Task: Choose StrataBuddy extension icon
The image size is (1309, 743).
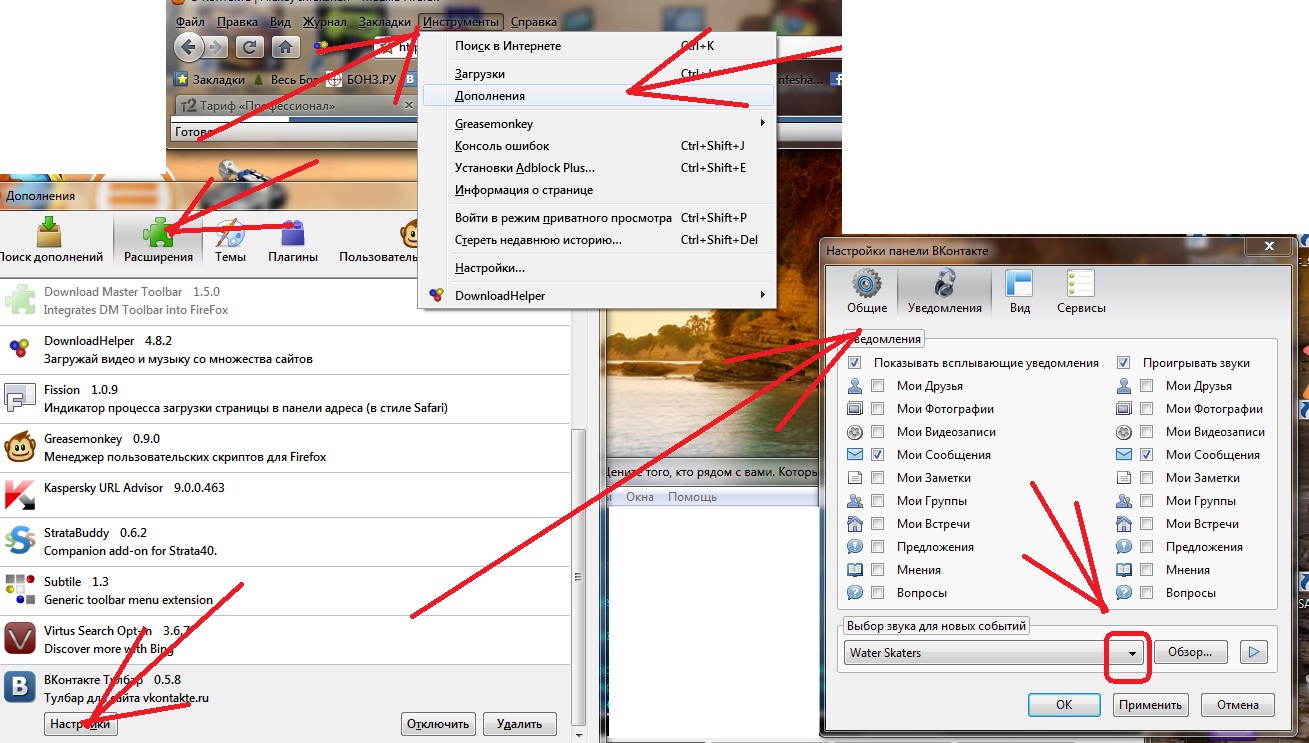Action: (20, 541)
